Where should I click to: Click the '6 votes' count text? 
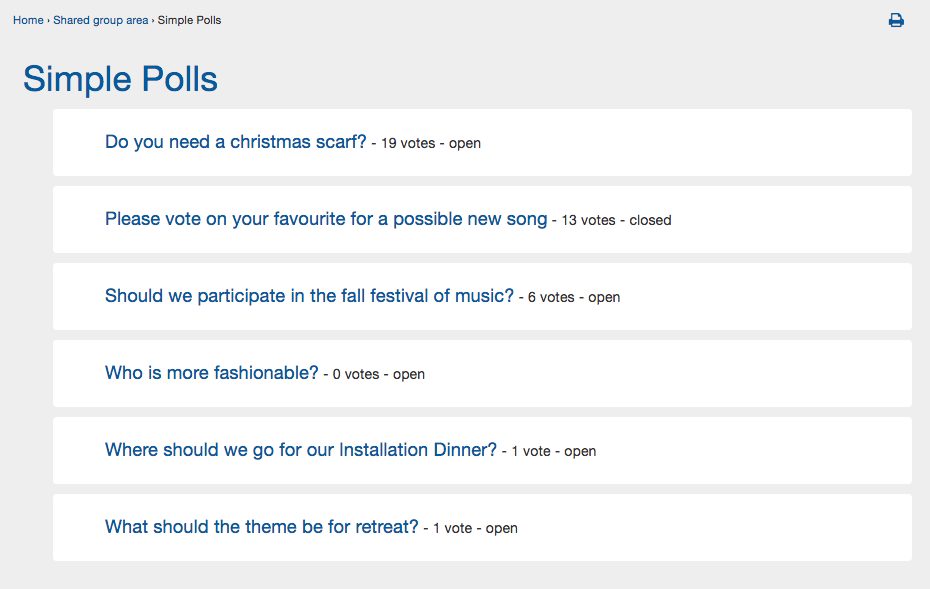(x=551, y=297)
